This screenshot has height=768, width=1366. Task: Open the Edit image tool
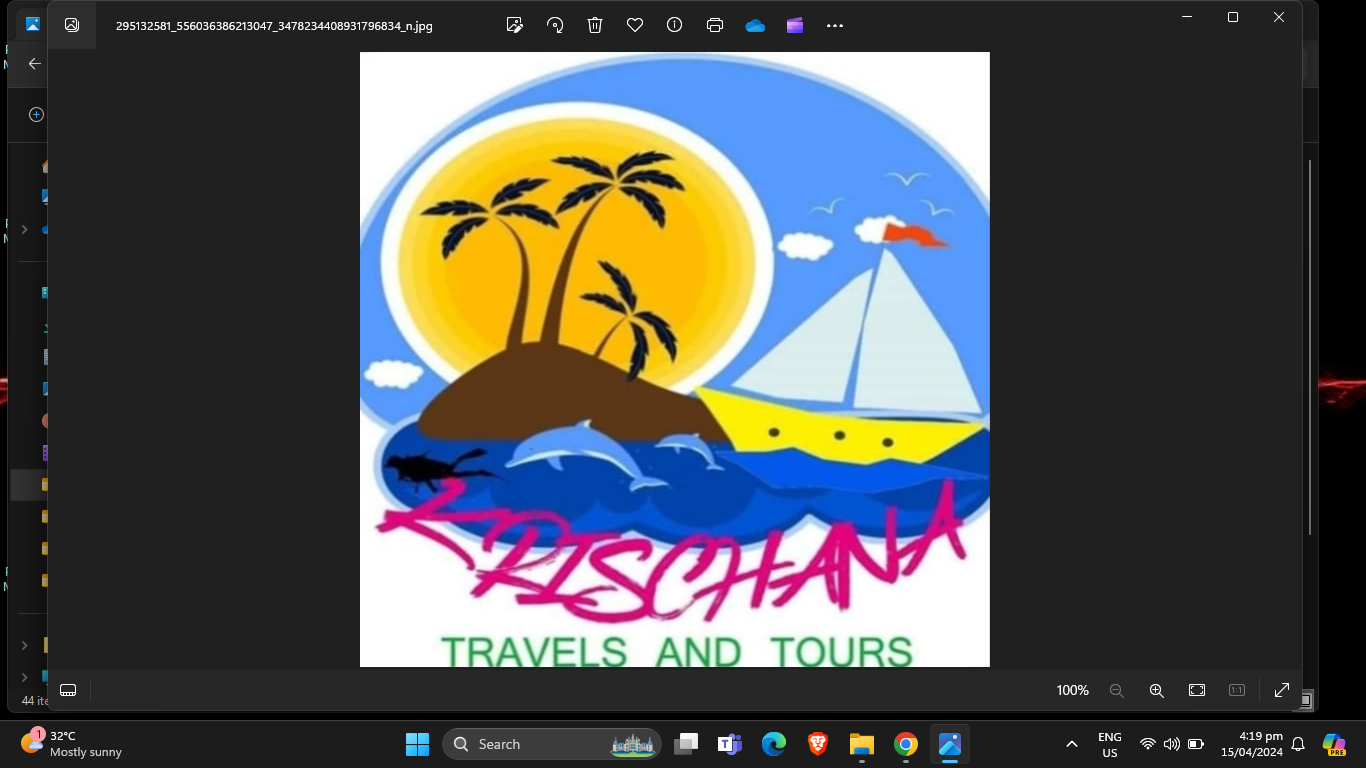(x=515, y=25)
